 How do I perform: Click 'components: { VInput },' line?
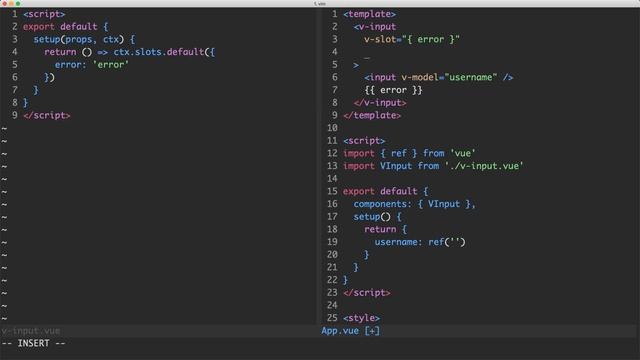click(x=415, y=204)
